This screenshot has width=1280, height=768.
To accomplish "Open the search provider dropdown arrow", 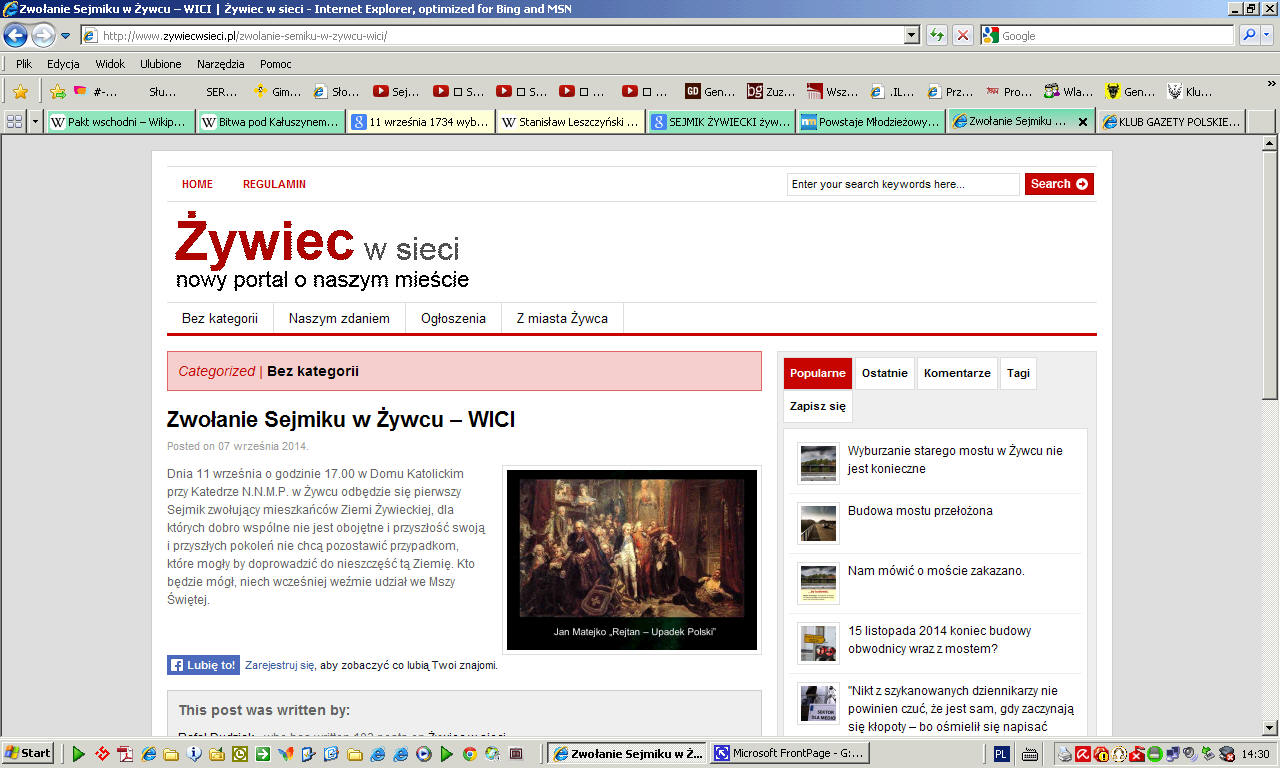I will [x=1267, y=35].
